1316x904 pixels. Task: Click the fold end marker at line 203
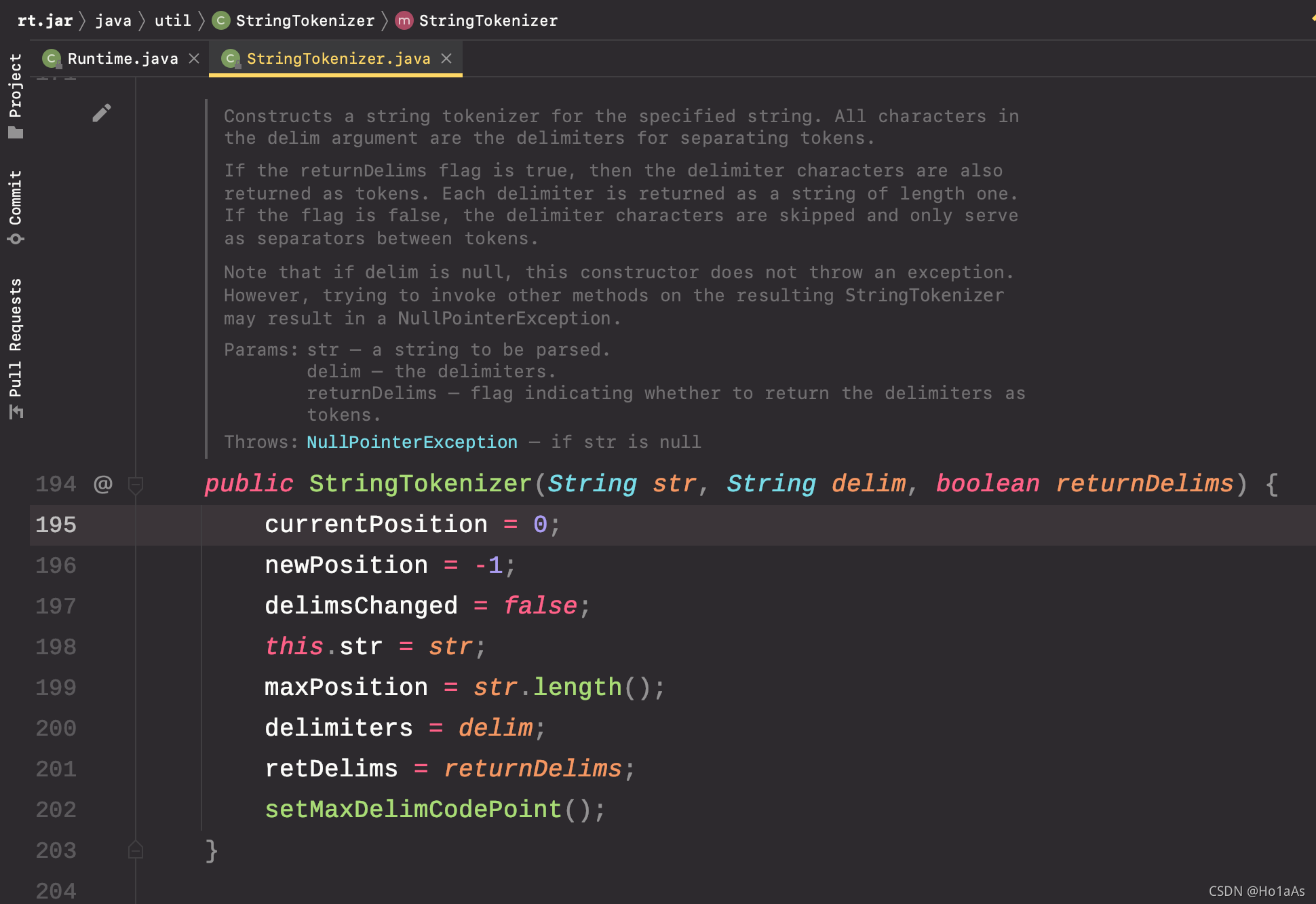(x=136, y=850)
